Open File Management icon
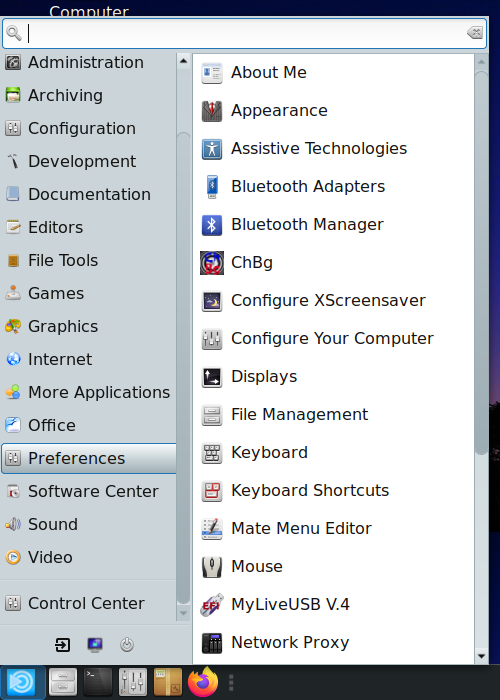 click(x=212, y=414)
